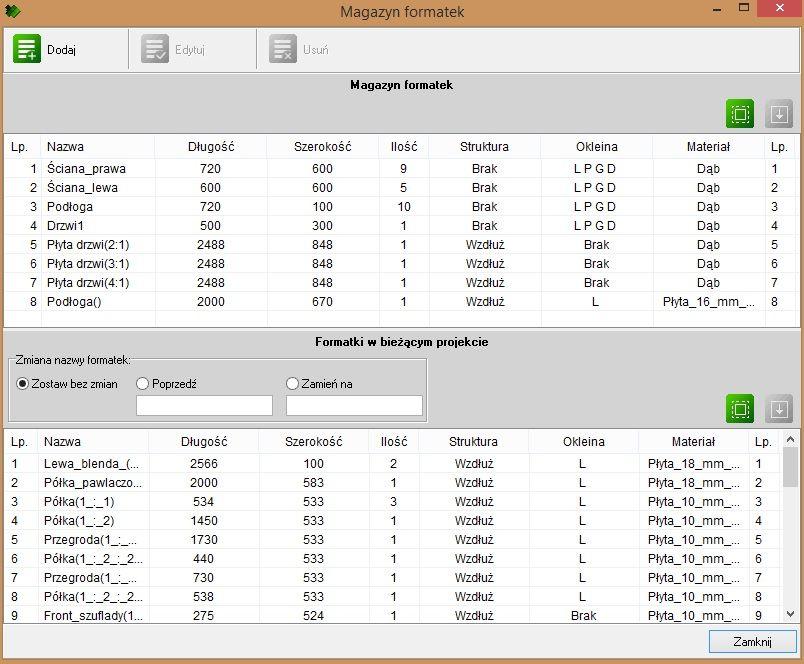The width and height of the screenshot is (804, 664).
Task: Click the 1450 length cell
Action: pyautogui.click(x=204, y=520)
